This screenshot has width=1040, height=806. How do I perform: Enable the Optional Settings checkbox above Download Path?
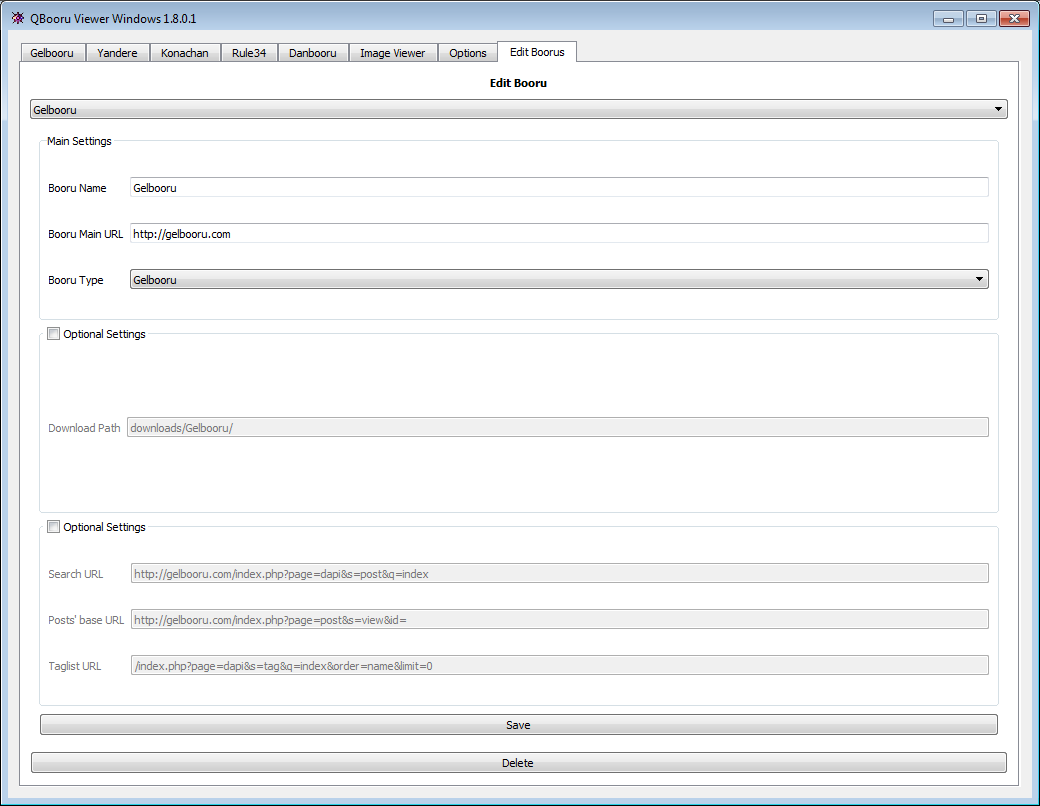click(x=54, y=334)
